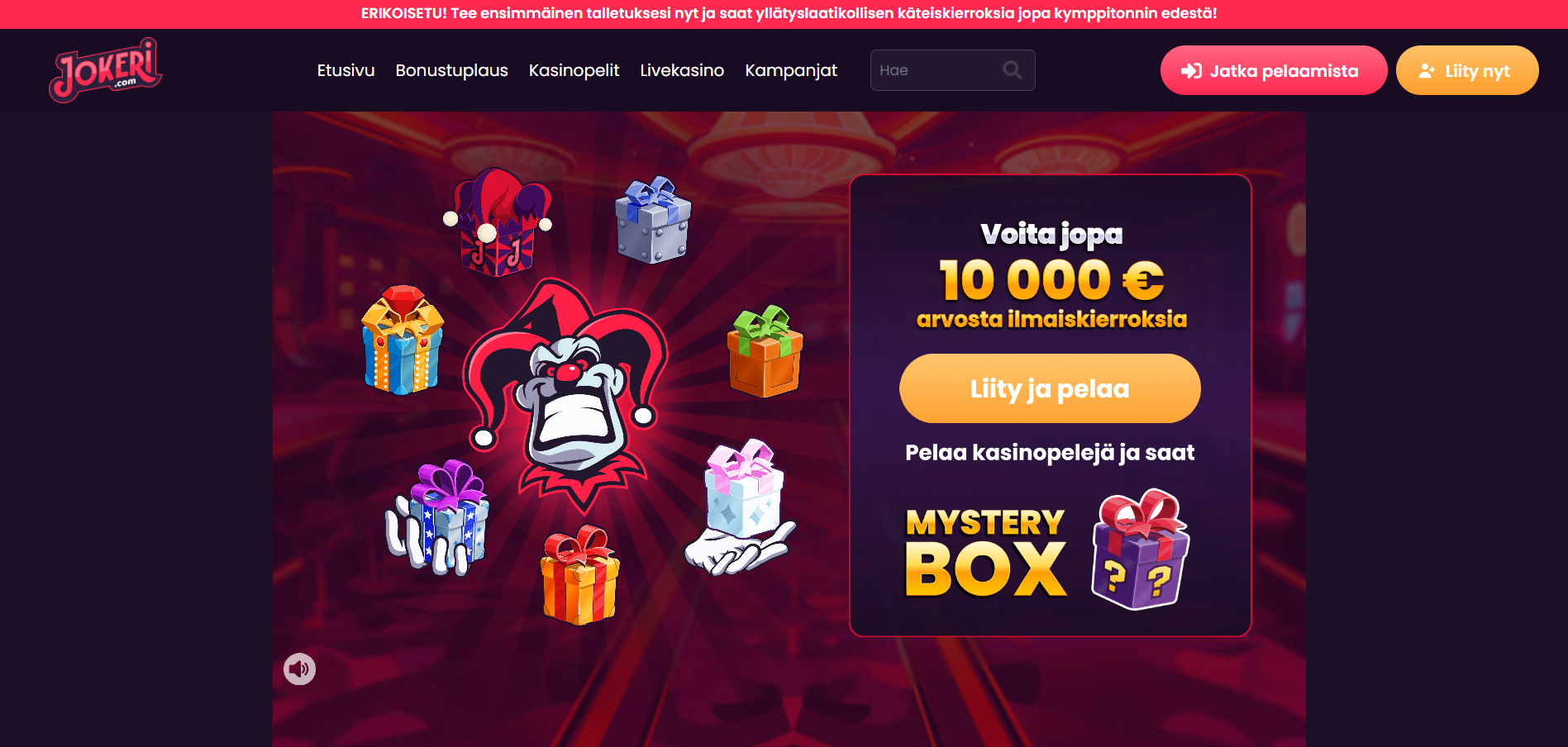Open the Etusivu menu item
The image size is (1568, 747).
(346, 70)
